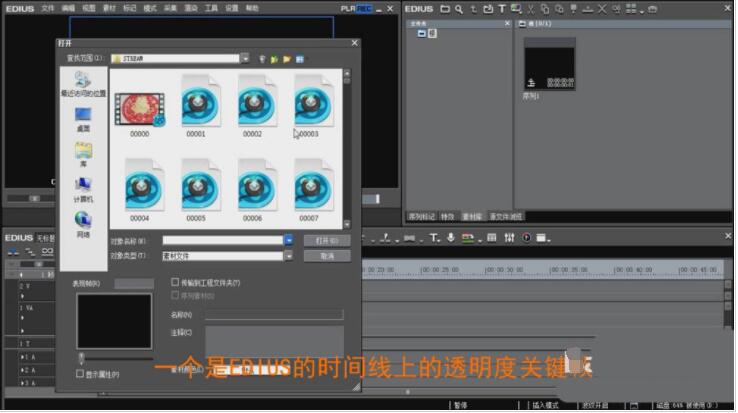Click the move up folder icon in bin toolbar
738x413 pixels.
pos(473,9)
